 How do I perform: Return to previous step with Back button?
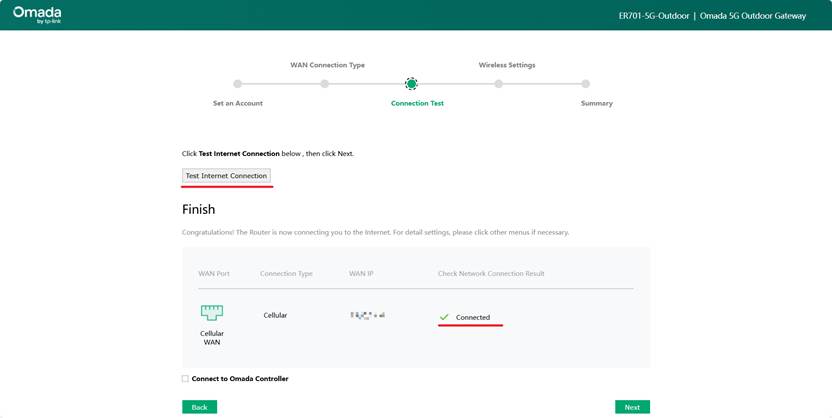click(x=199, y=407)
